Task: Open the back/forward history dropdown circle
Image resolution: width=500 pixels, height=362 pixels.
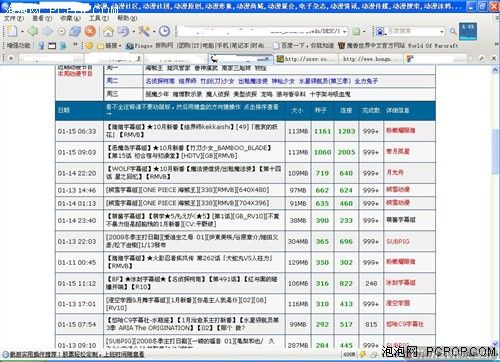Action: point(62,32)
